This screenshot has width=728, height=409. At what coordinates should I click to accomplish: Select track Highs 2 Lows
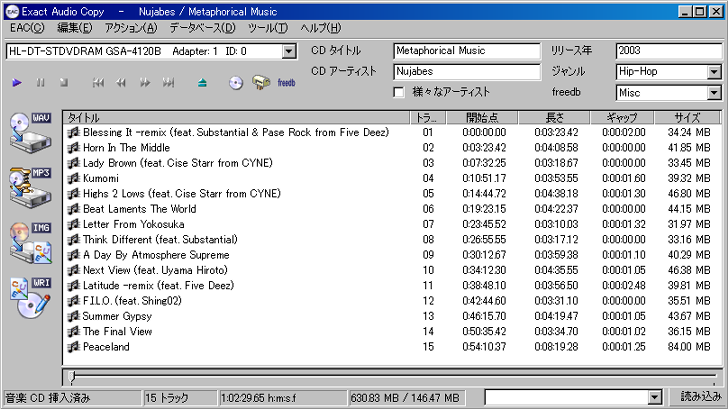pyautogui.click(x=182, y=194)
